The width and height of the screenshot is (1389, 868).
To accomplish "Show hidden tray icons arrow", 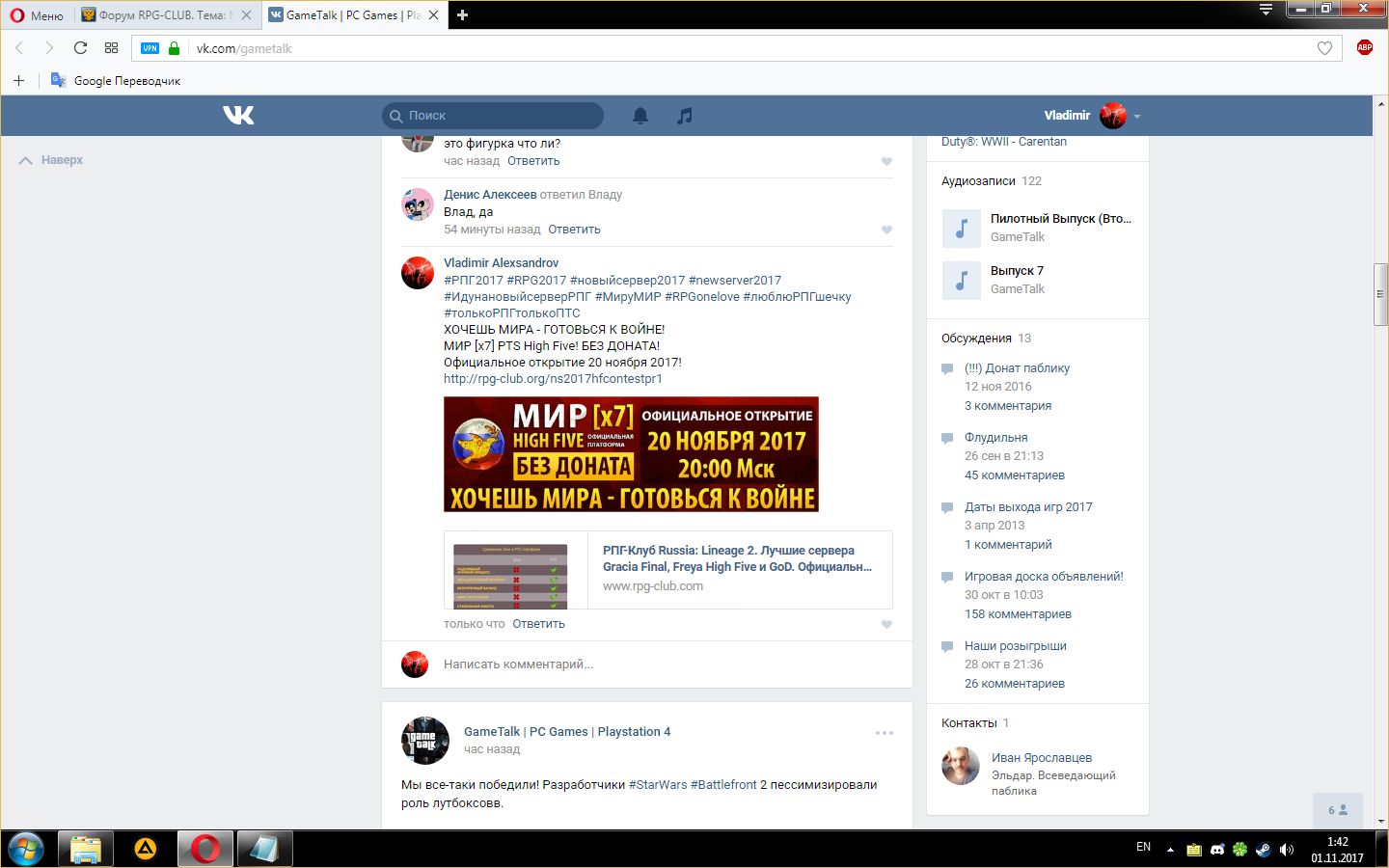I will point(1170,850).
